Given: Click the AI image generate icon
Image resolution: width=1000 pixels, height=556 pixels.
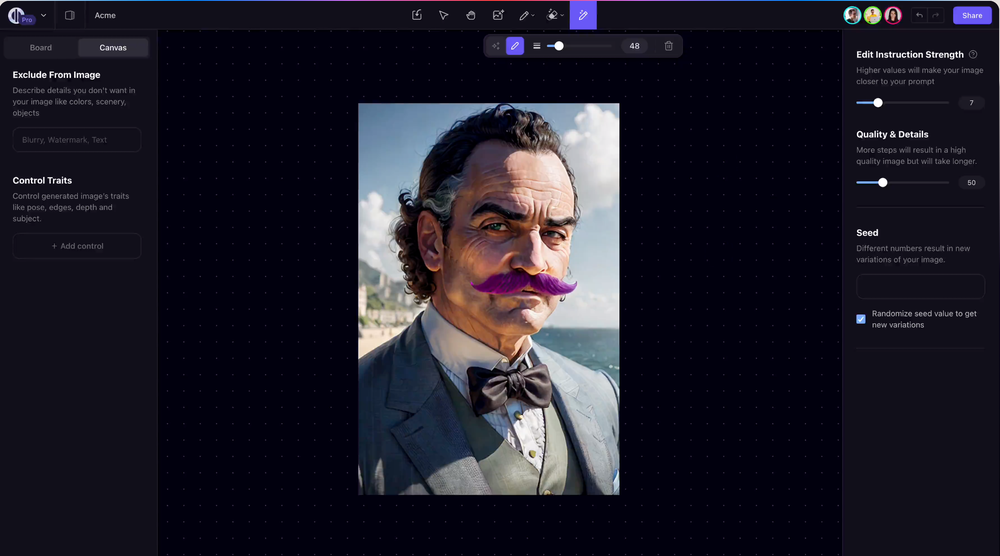Looking at the screenshot, I should 498,15.
